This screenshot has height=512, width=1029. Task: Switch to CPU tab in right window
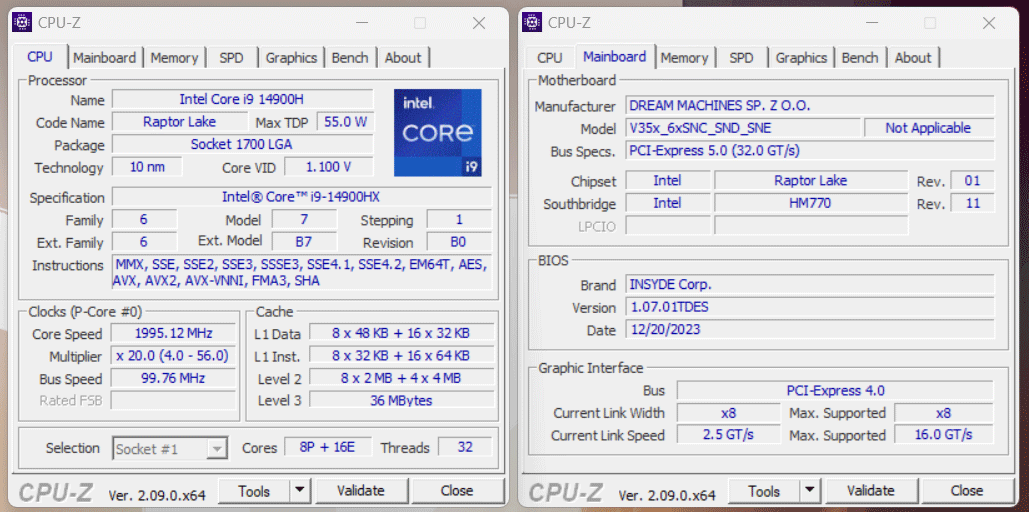pyautogui.click(x=550, y=58)
